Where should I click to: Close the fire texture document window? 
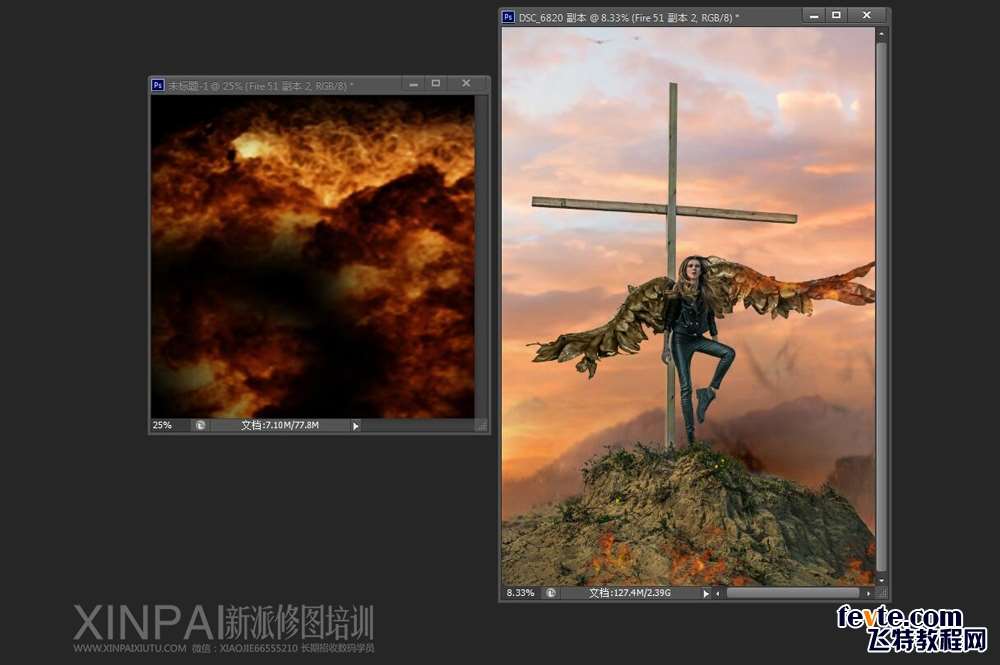[466, 84]
